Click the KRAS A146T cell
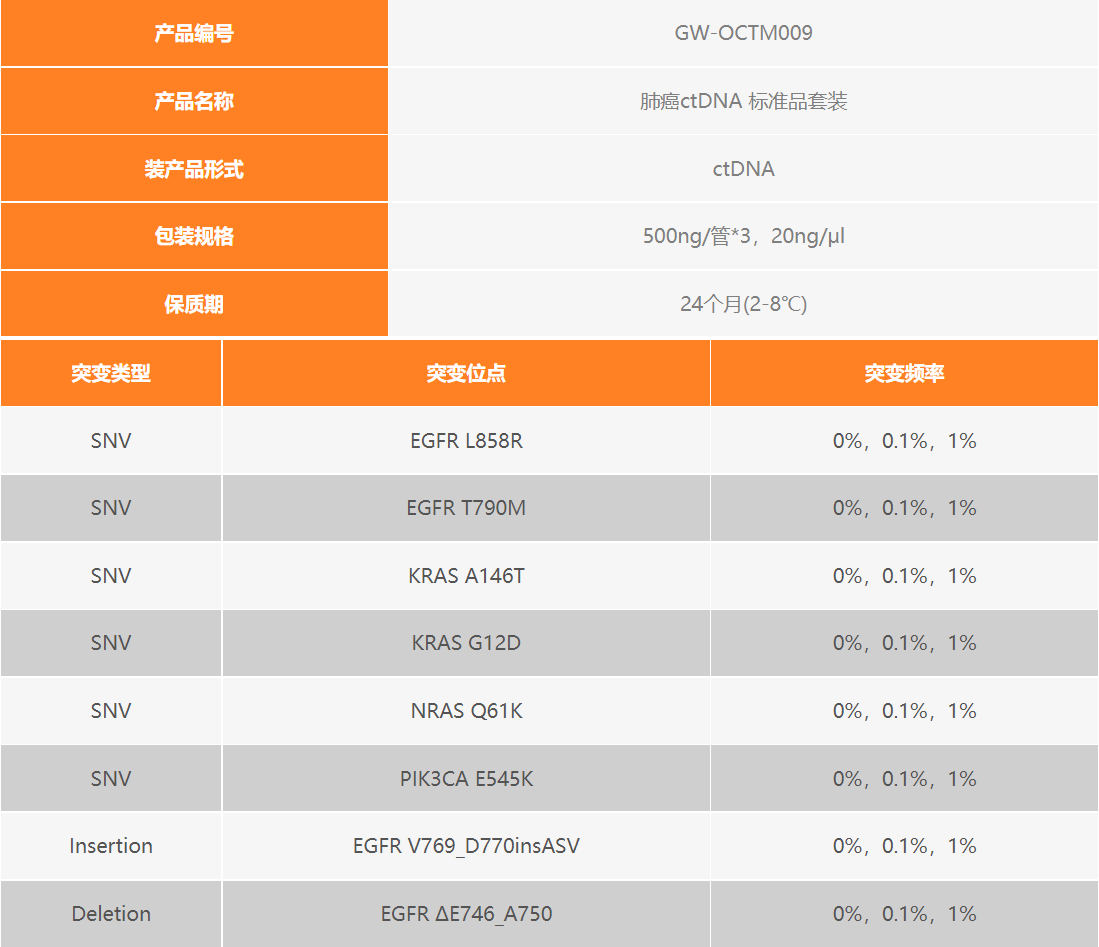1099x947 pixels. (466, 575)
